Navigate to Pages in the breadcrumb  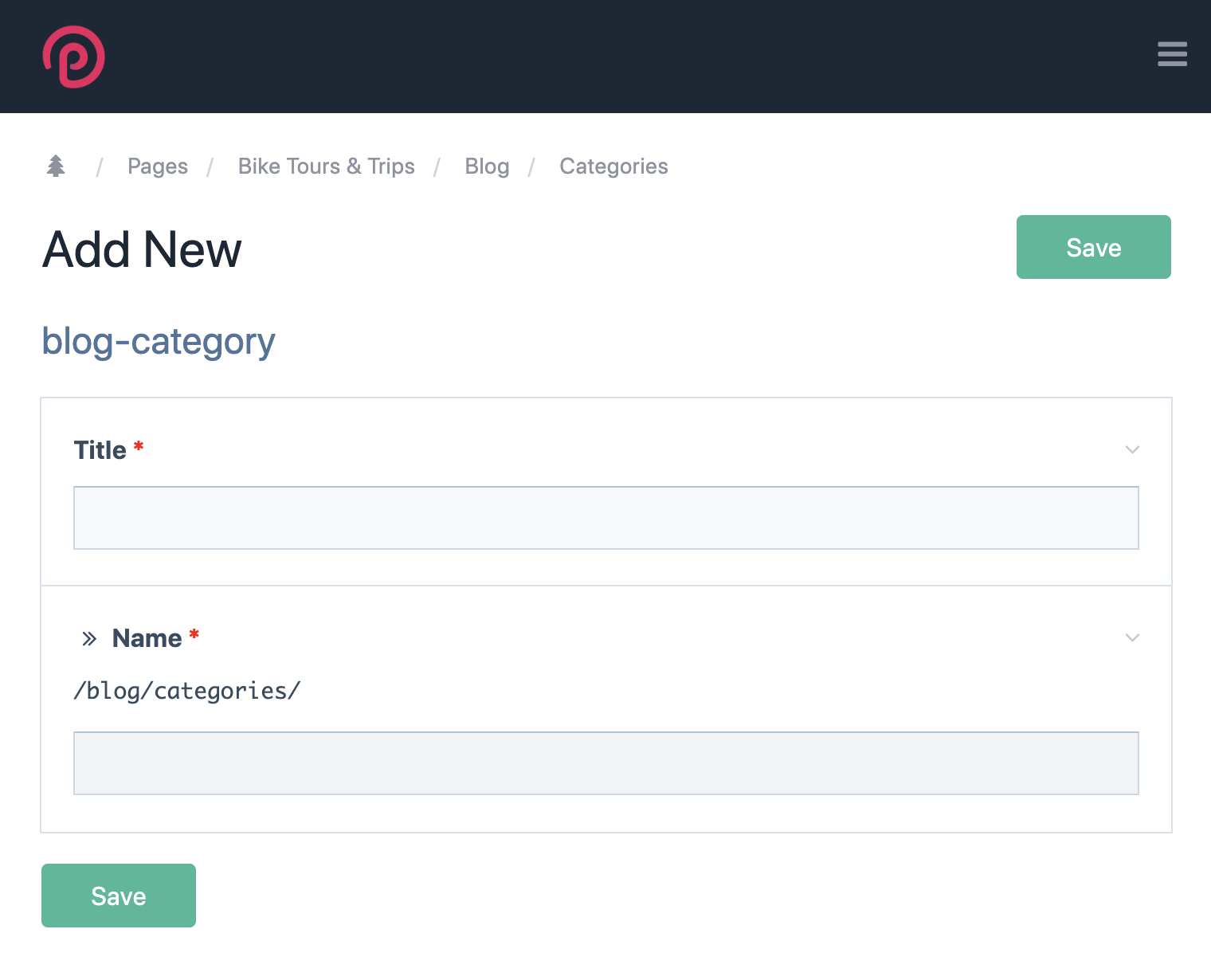(x=157, y=166)
